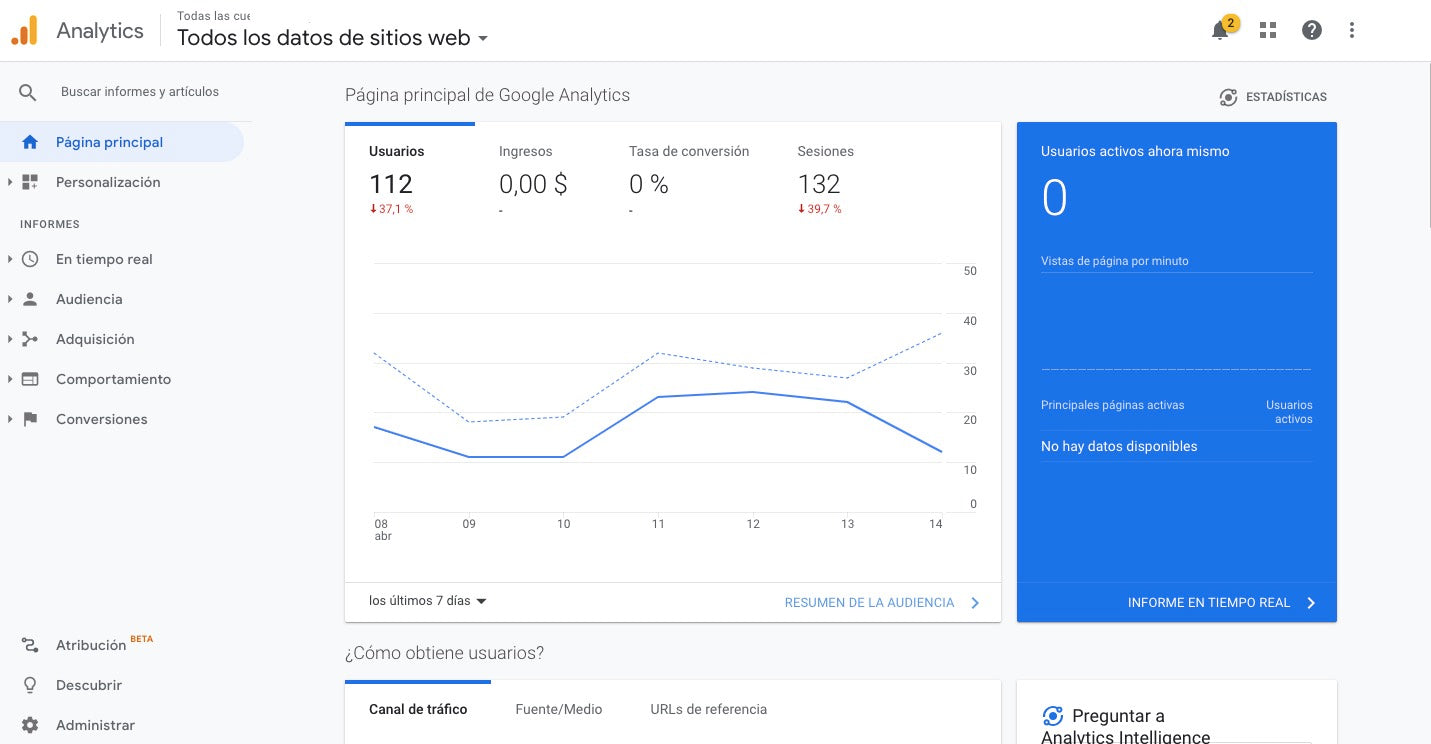Click the 'Página principal de Google Analytics' title
The width and height of the screenshot is (1431, 744).
click(x=487, y=95)
